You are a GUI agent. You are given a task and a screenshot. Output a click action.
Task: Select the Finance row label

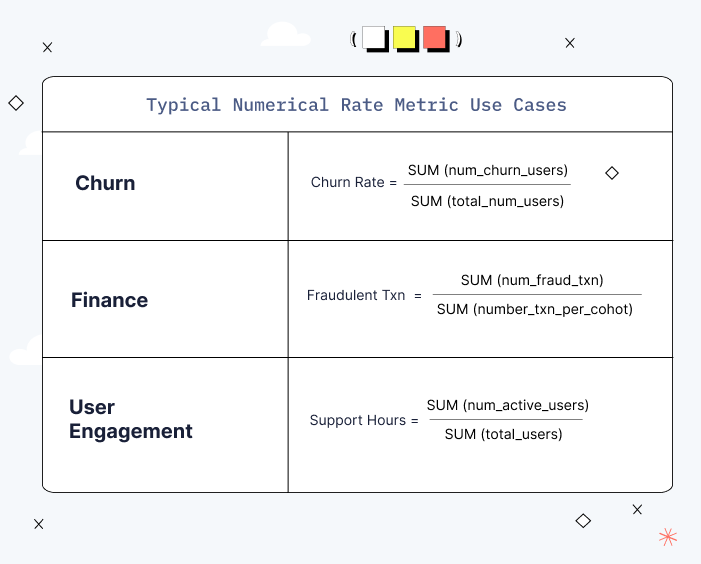pos(109,300)
